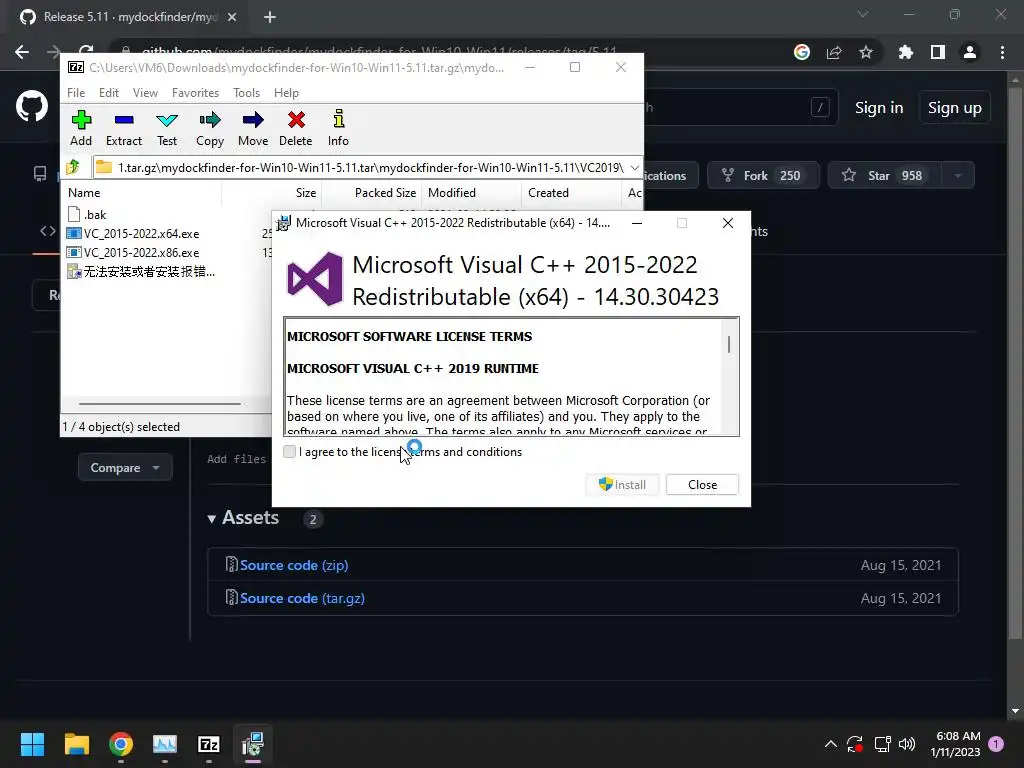
Task: Open Chrome tab search chevron
Action: click(x=863, y=14)
